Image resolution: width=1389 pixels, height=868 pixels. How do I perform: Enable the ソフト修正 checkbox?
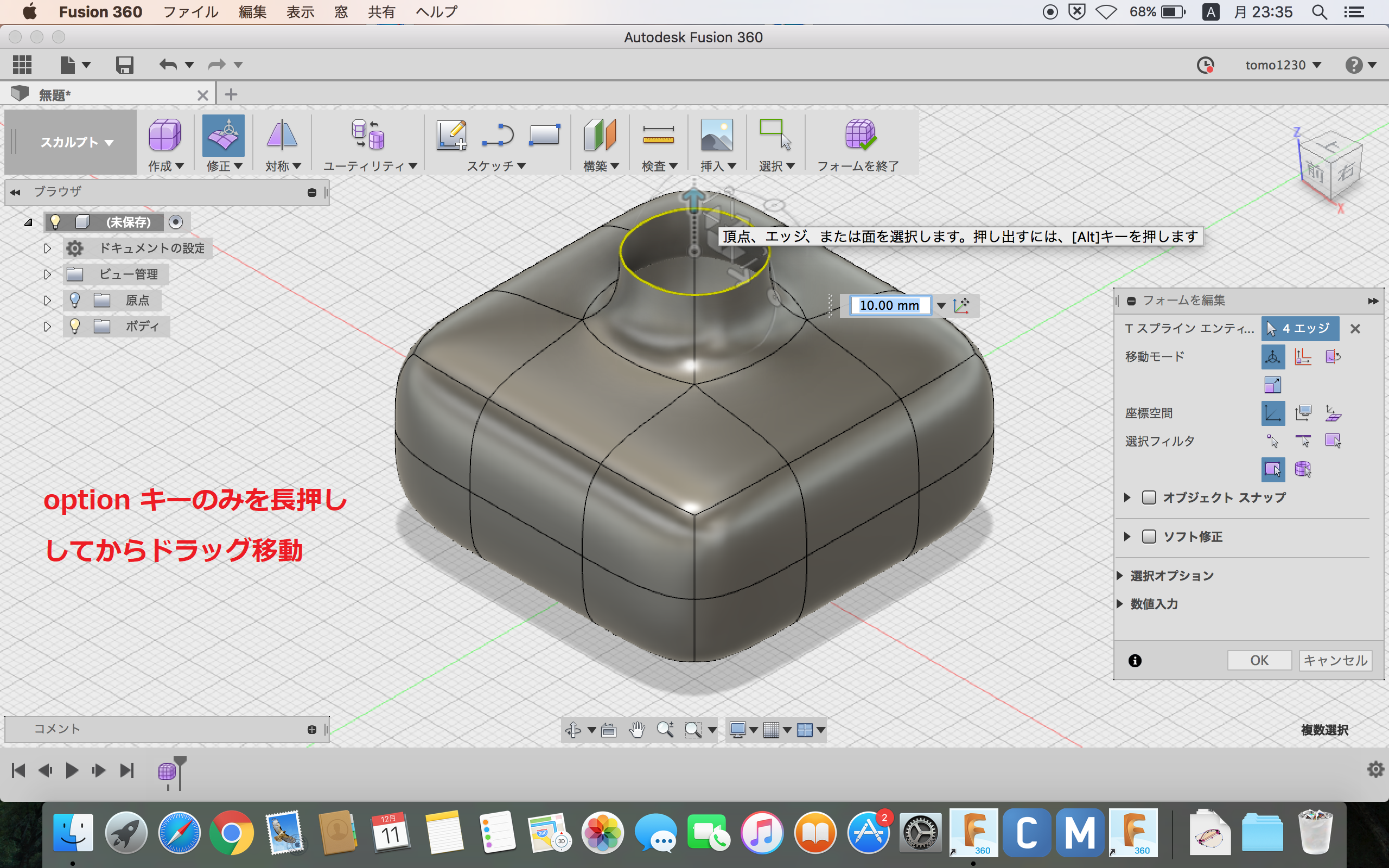click(x=1149, y=536)
